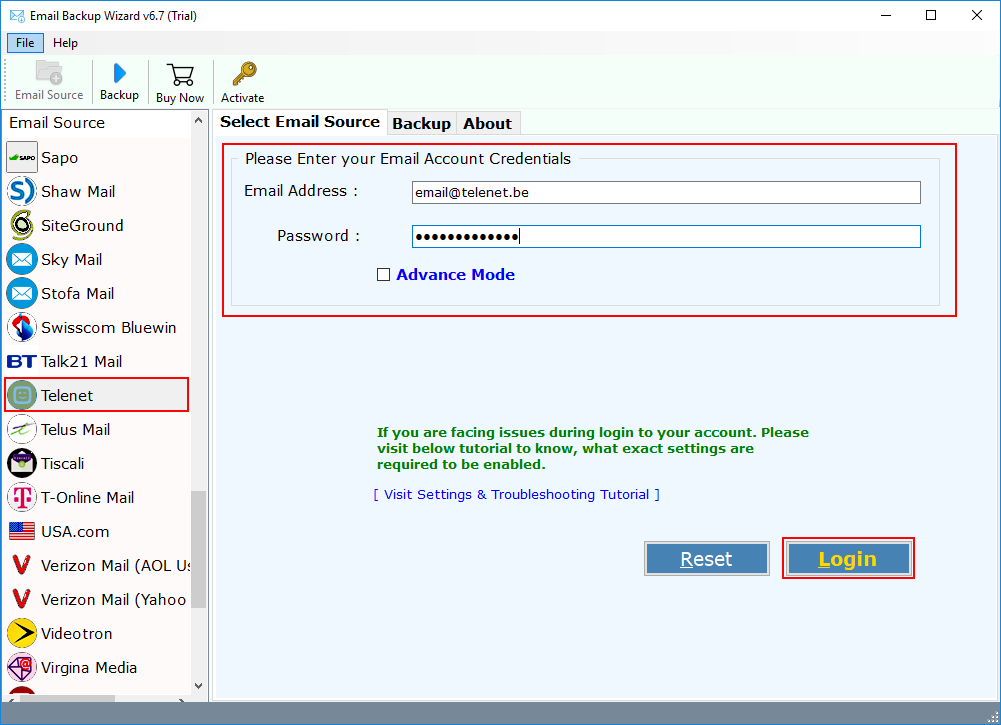Image resolution: width=1001 pixels, height=725 pixels.
Task: Switch to the Backup tab
Action: point(421,123)
